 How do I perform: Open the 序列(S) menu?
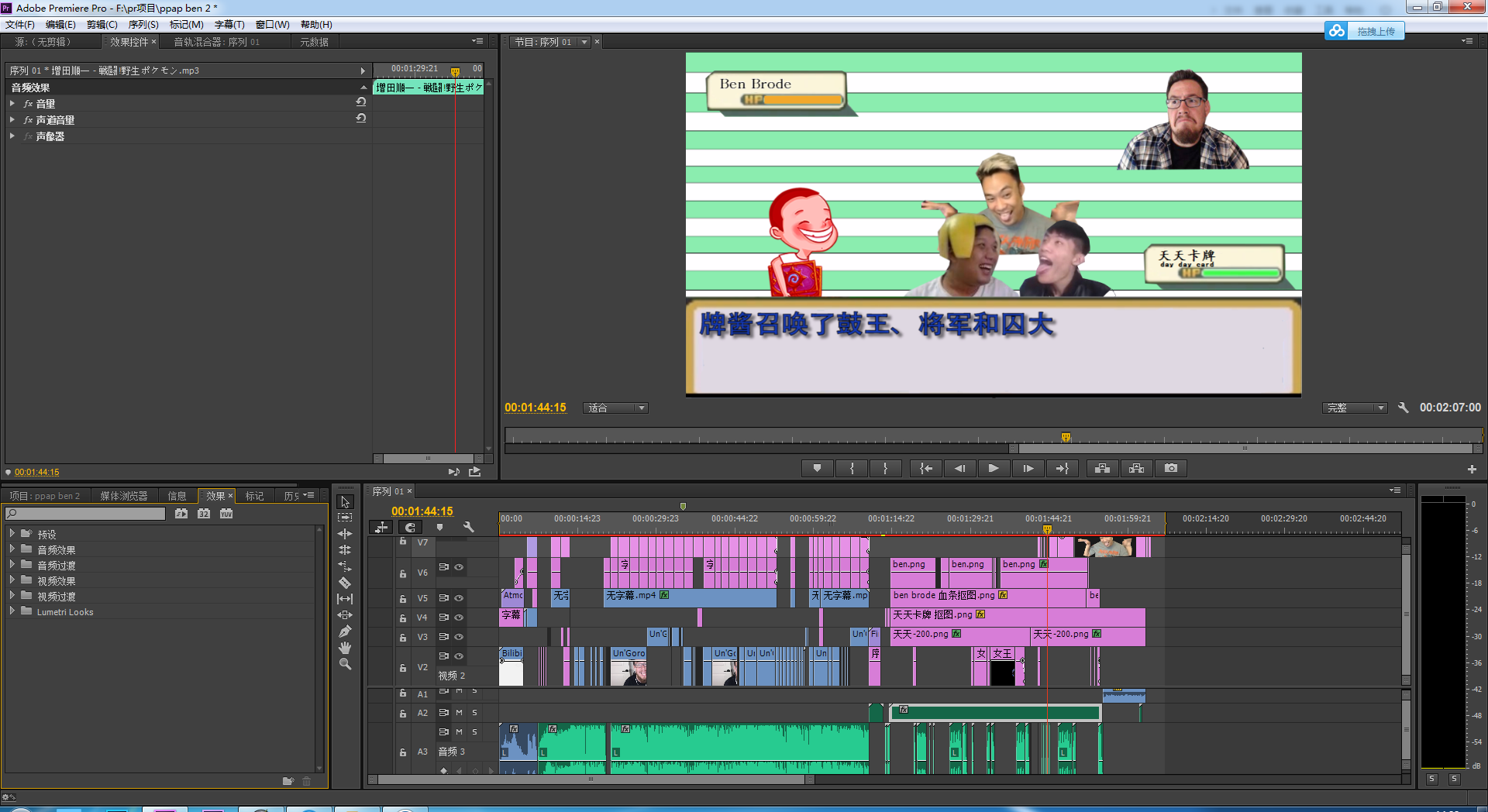click(143, 25)
